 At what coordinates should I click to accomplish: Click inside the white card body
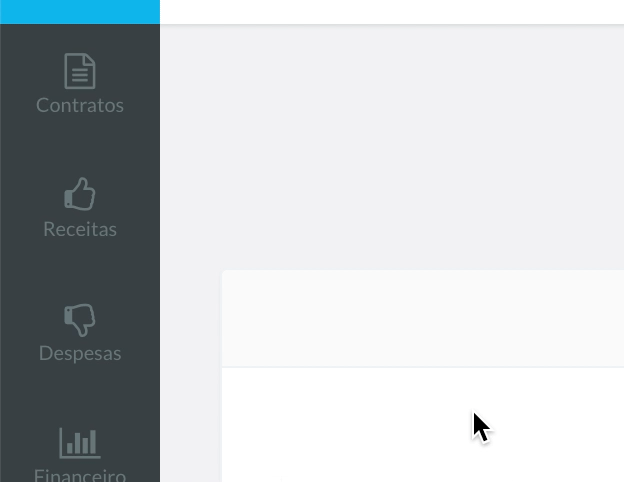[x=423, y=425]
